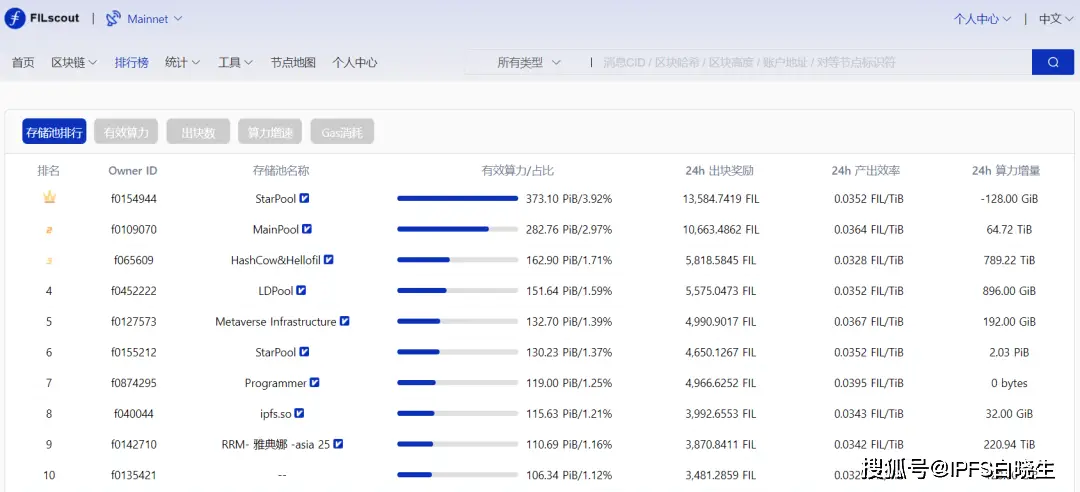Viewport: 1080px width, 492px height.
Task: Click verified badge next to MainPool
Action: coord(308,229)
